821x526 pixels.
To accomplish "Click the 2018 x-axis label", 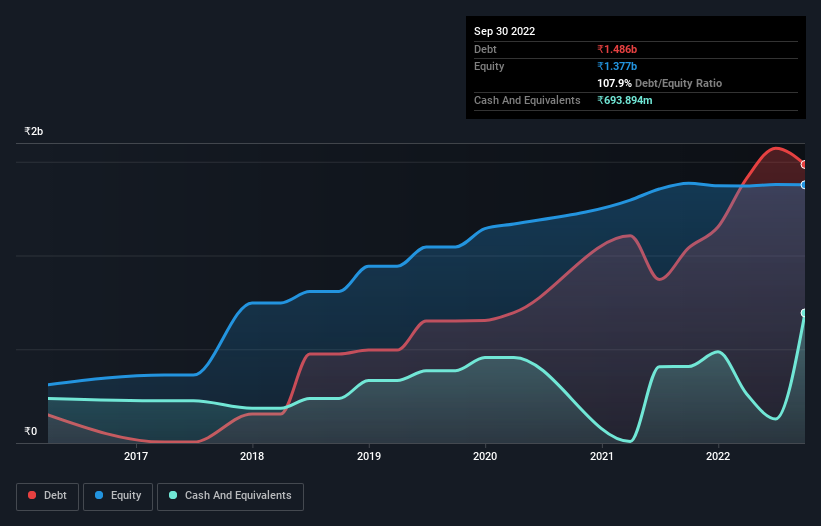I will [252, 456].
